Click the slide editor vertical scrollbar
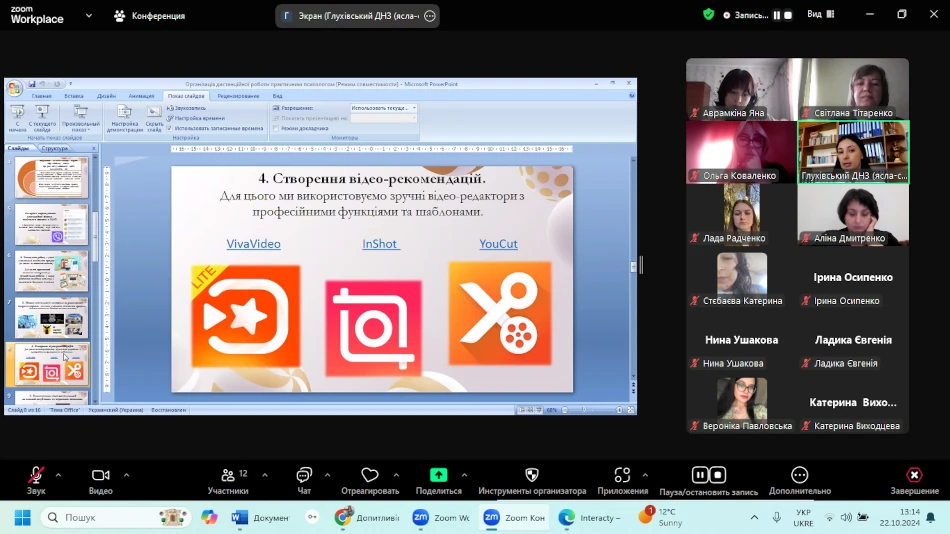Viewport: 950px width, 534px height. (x=633, y=267)
